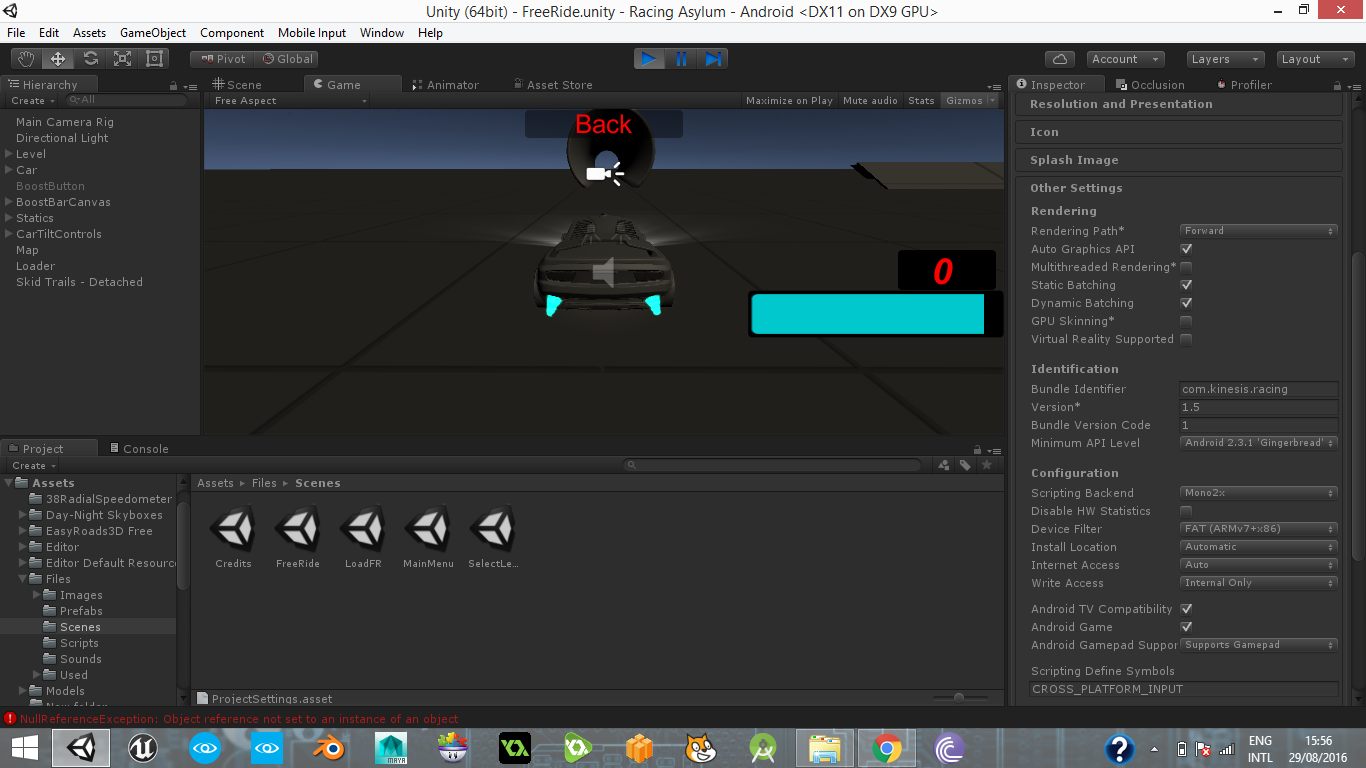Show Stats overlay in Game view
Viewport: 1366px width, 768px height.
921,101
